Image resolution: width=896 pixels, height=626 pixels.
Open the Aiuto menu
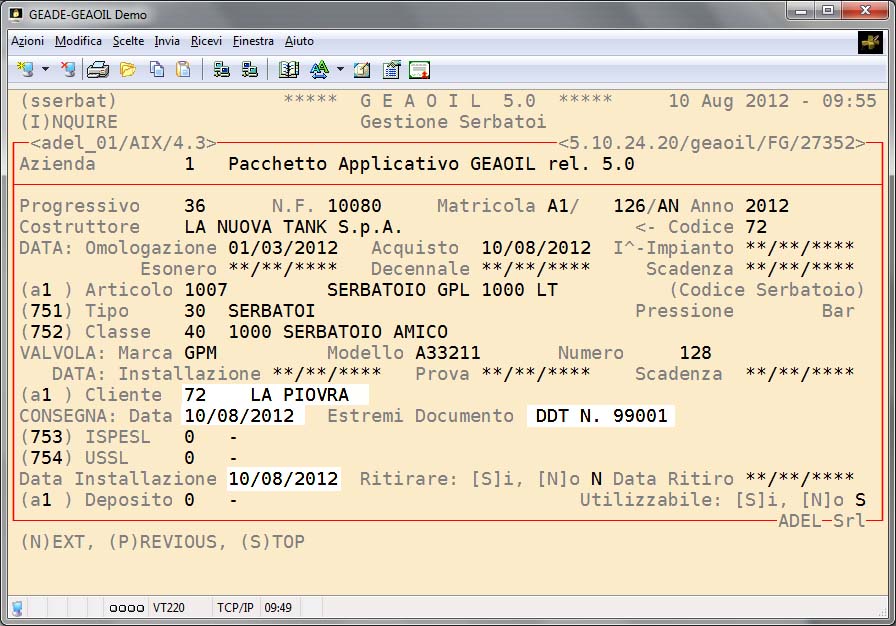299,41
